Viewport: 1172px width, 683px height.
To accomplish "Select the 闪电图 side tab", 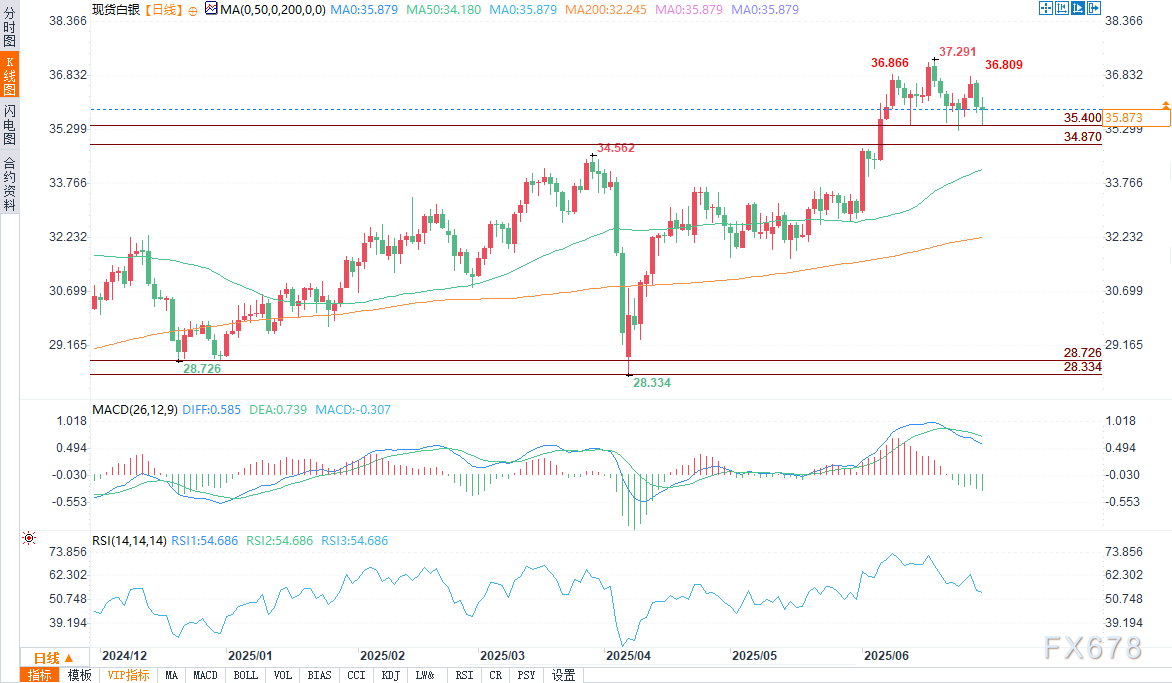I will [x=9, y=124].
